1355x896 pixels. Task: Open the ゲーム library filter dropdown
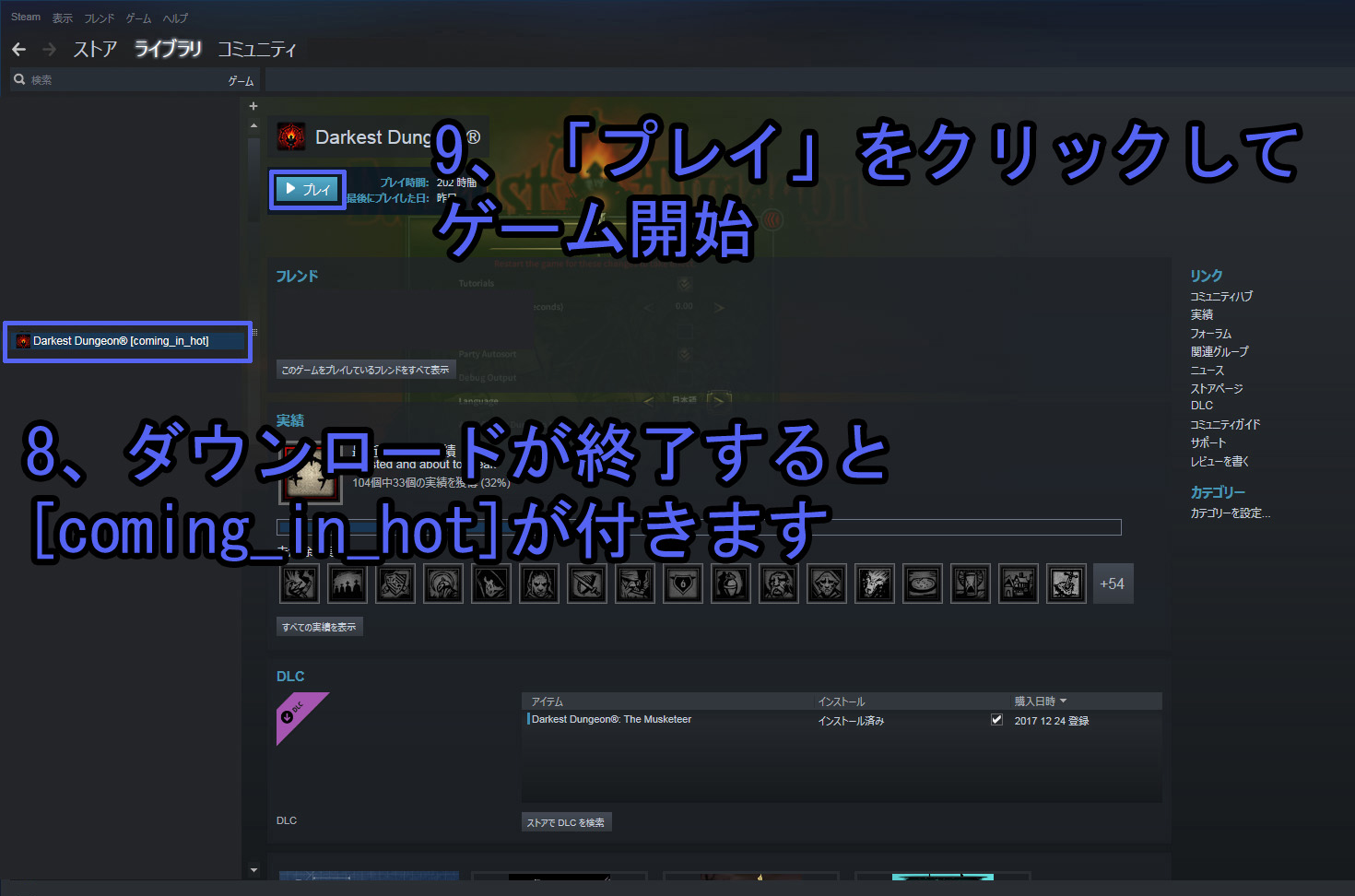[241, 81]
